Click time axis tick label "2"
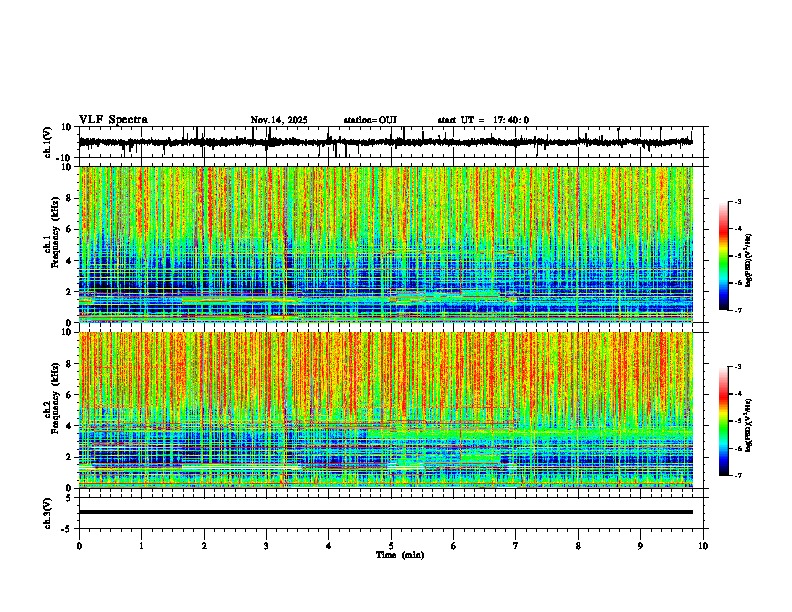The image size is (792, 612). click(x=204, y=546)
